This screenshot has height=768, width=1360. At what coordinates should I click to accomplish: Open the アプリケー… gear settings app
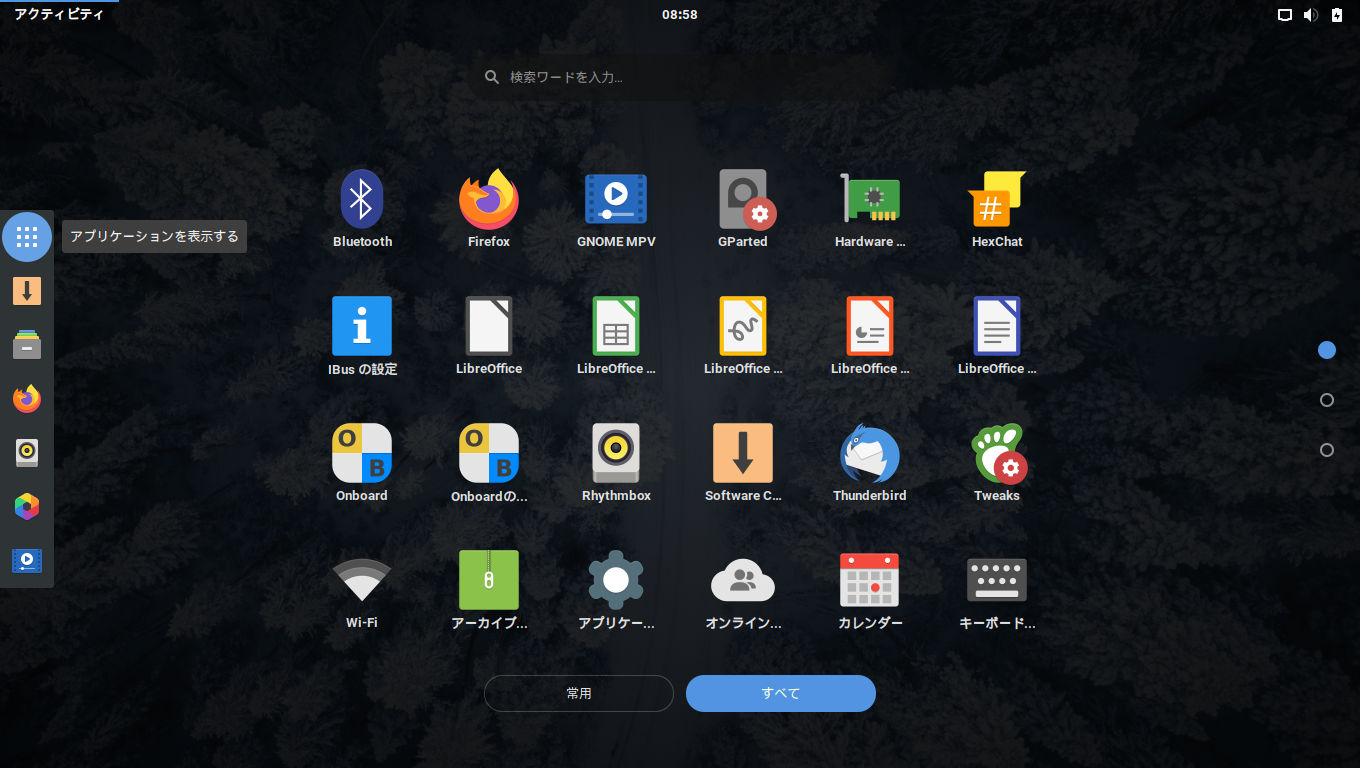pos(616,590)
